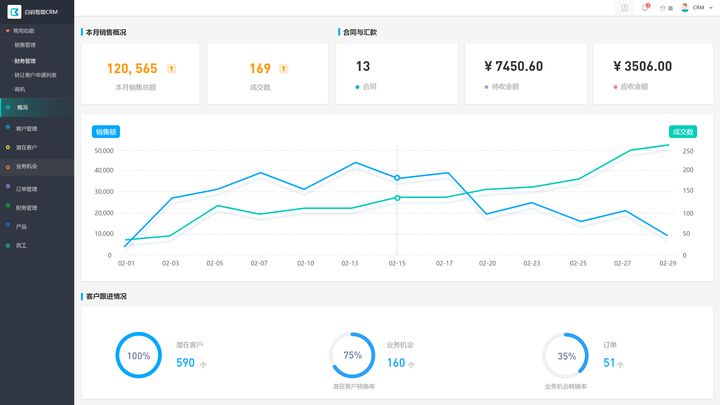Click the 100% circular progress ring
This screenshot has height=405, width=720.
[139, 355]
